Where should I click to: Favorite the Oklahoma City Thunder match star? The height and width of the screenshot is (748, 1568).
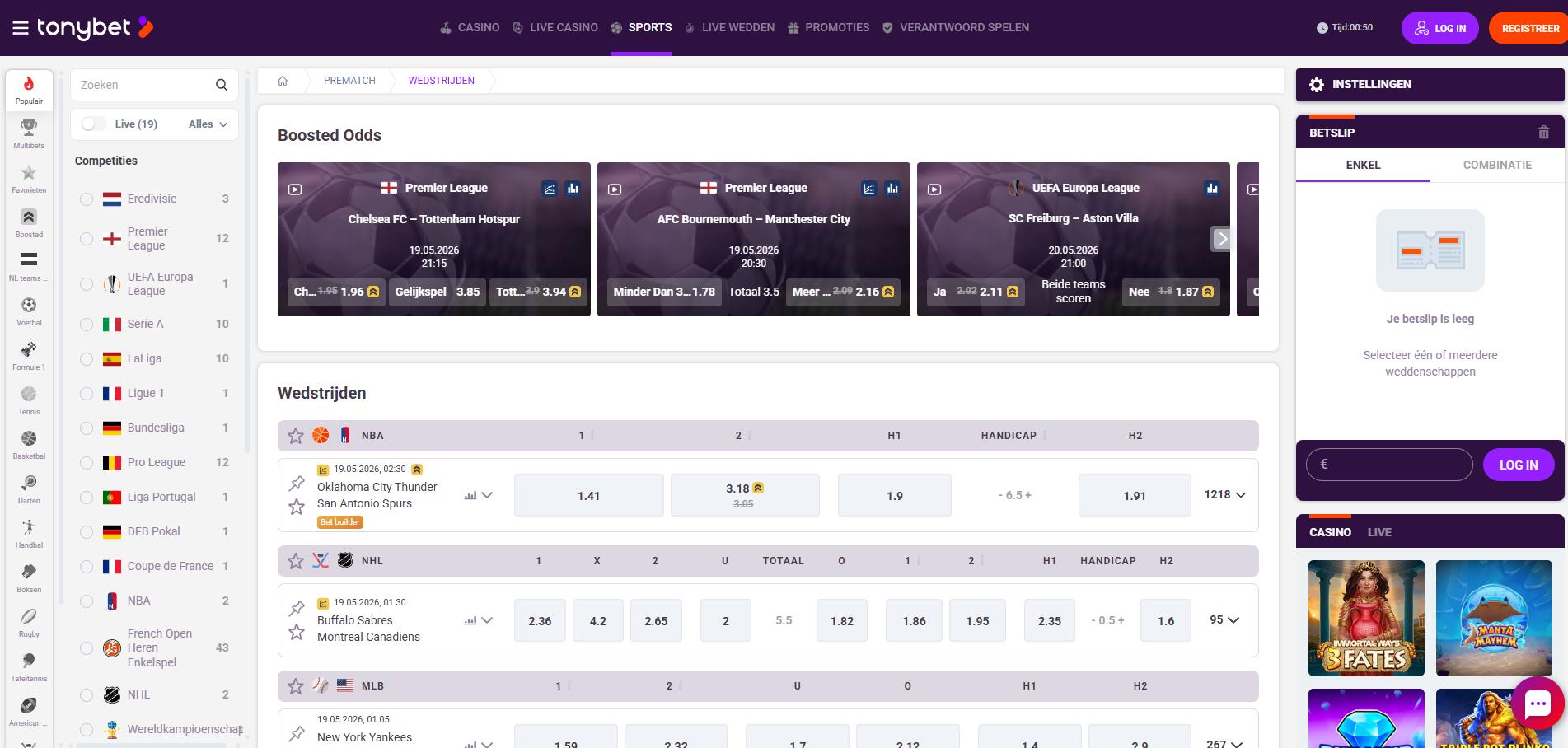297,507
